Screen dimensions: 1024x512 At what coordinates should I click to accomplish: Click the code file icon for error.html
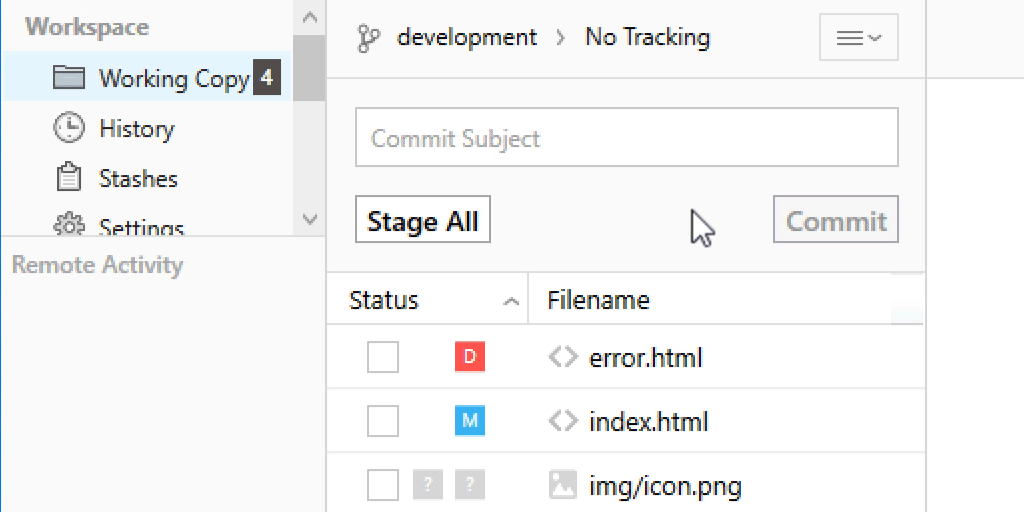tap(563, 357)
